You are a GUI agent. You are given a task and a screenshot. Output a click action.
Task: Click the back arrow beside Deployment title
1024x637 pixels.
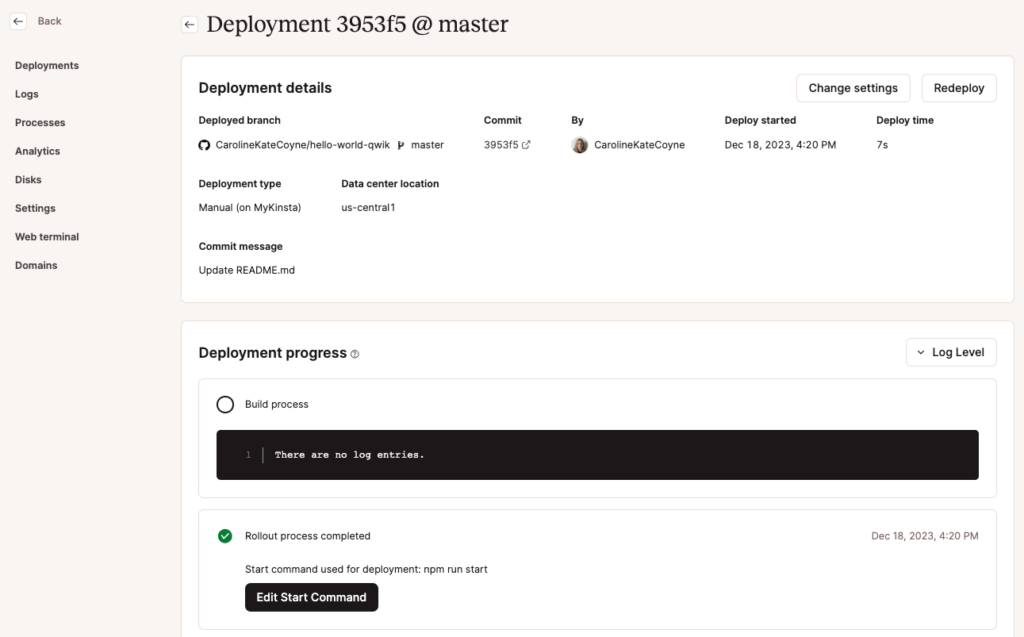pos(189,25)
